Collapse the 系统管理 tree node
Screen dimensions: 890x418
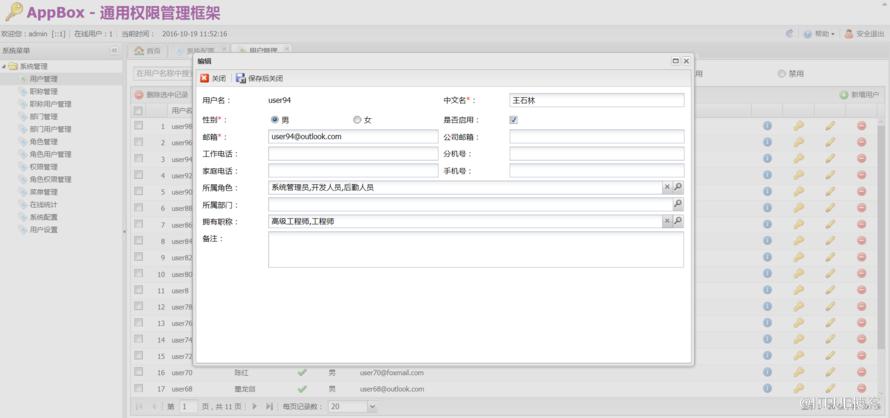tap(4, 66)
